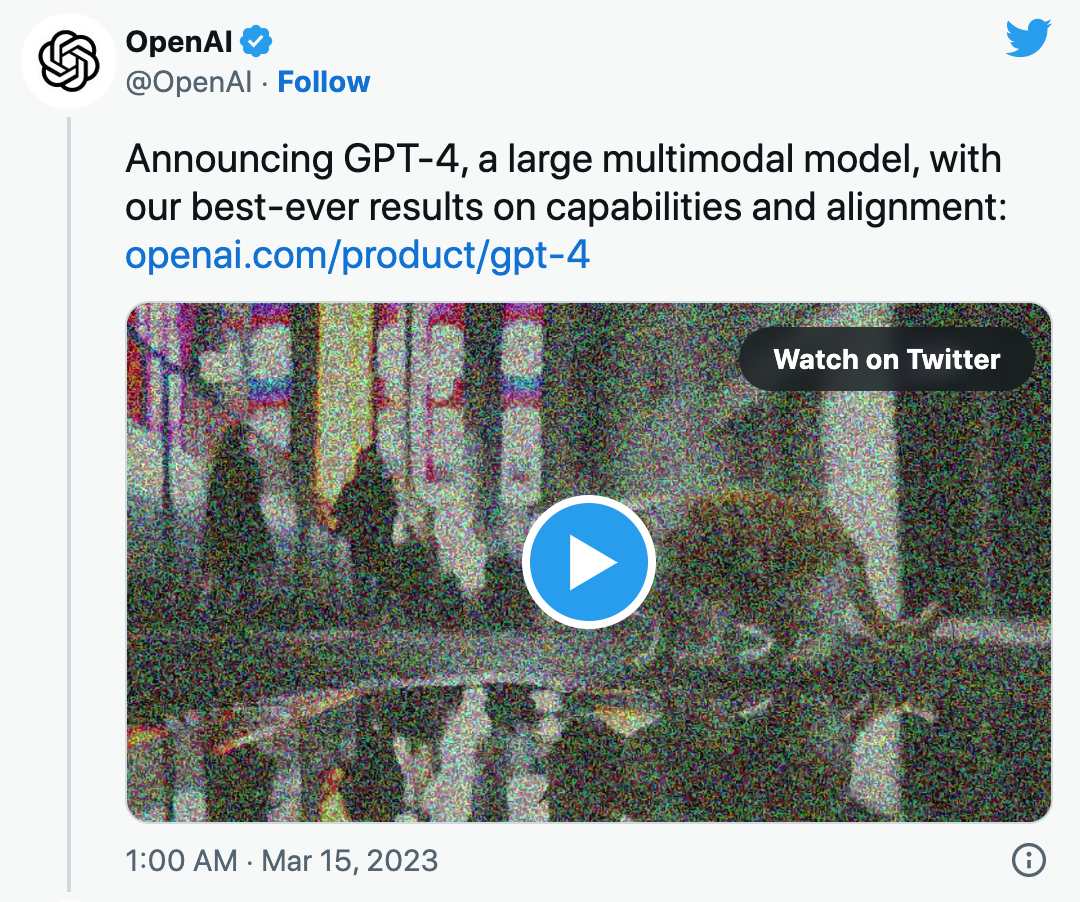Click the @OpenAI handle
Viewport: 1080px width, 902px height.
188,82
